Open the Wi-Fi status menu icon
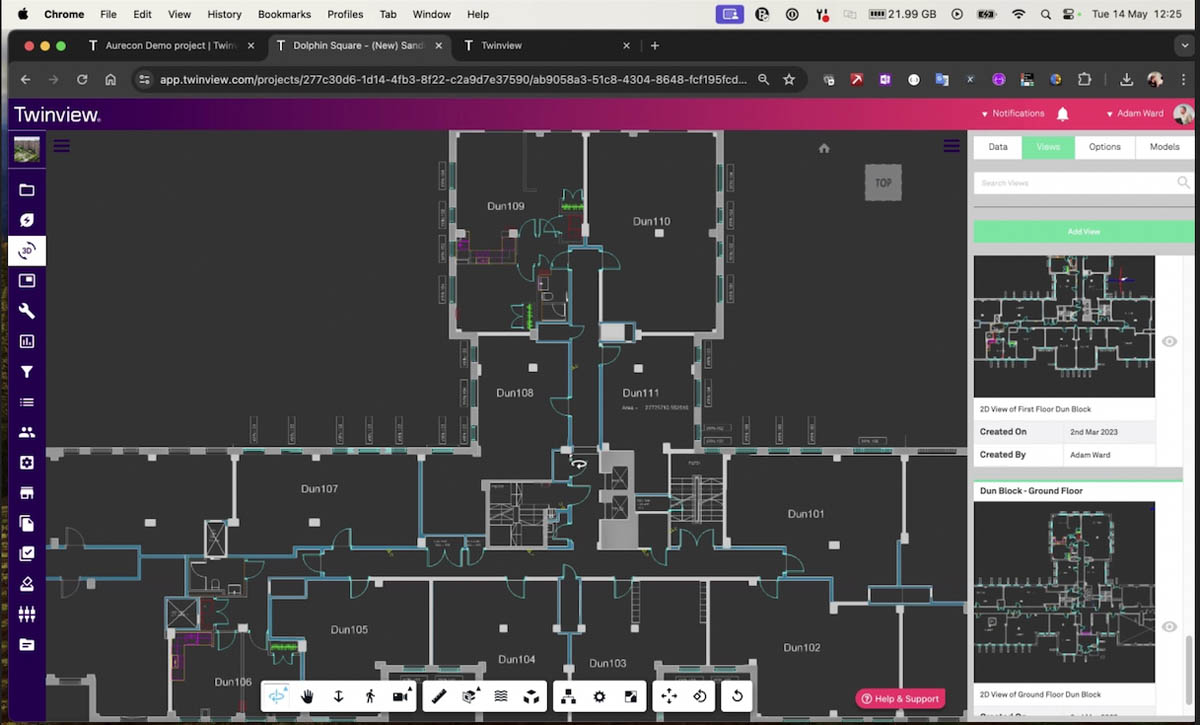Screen dimensions: 1200x725 pos(1019,15)
